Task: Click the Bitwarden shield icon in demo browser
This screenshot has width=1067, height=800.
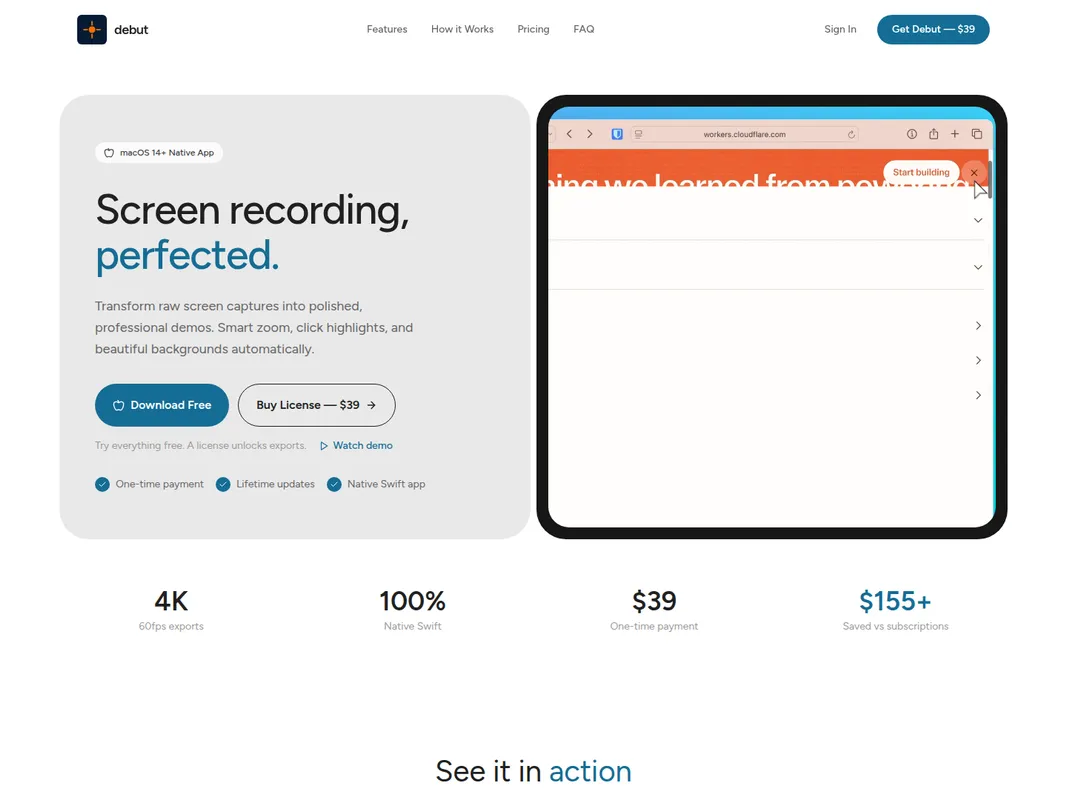Action: tap(618, 134)
